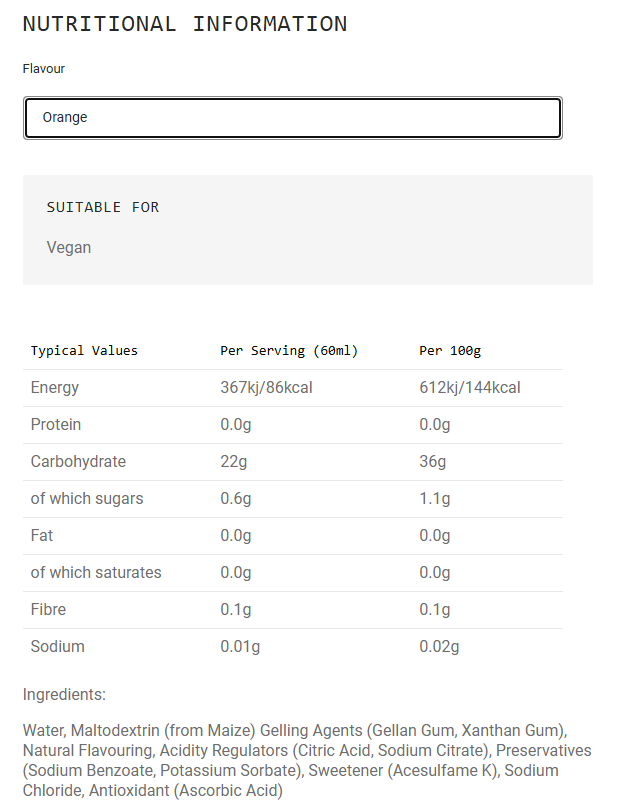Select the of which saturates row
Viewport: 631px width, 807px height.
pos(292,573)
